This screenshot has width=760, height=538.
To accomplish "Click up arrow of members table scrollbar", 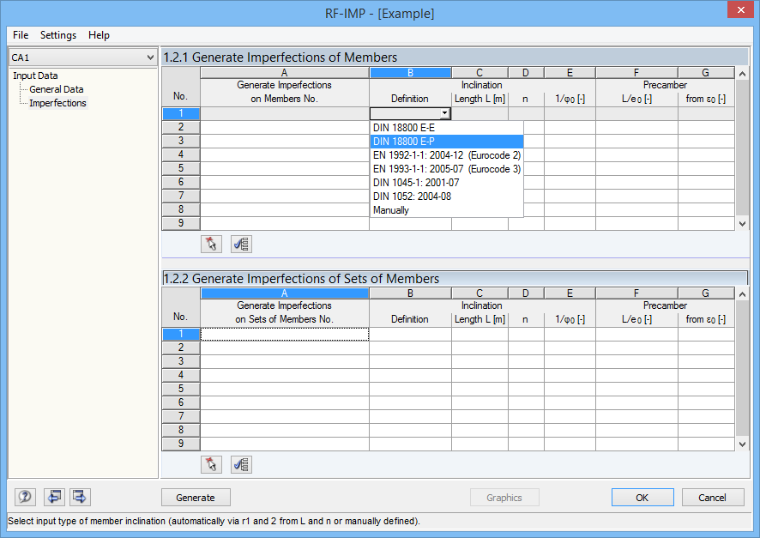I will point(742,74).
